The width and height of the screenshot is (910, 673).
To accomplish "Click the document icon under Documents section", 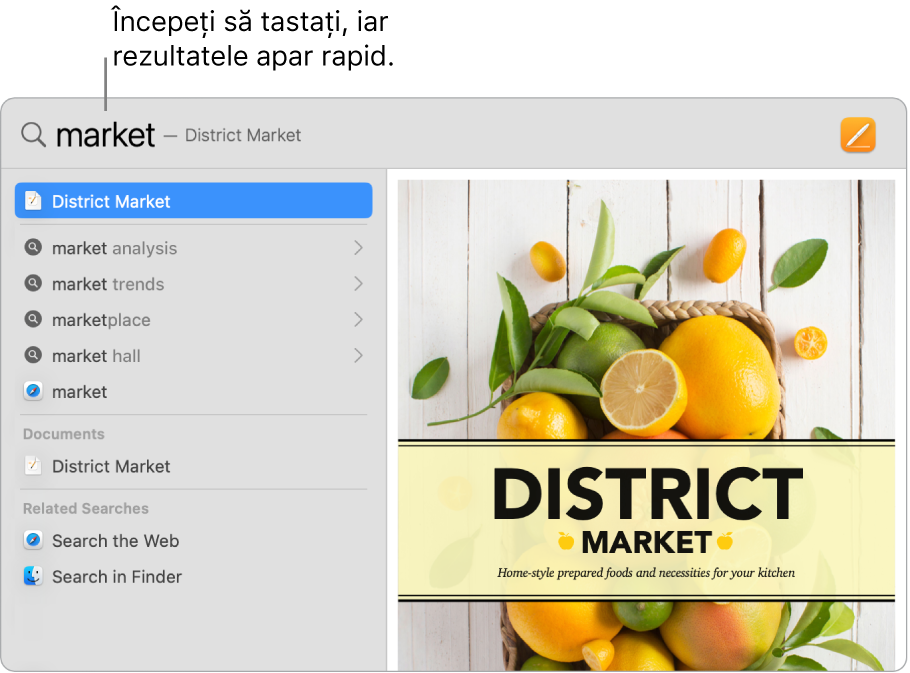I will pos(31,466).
